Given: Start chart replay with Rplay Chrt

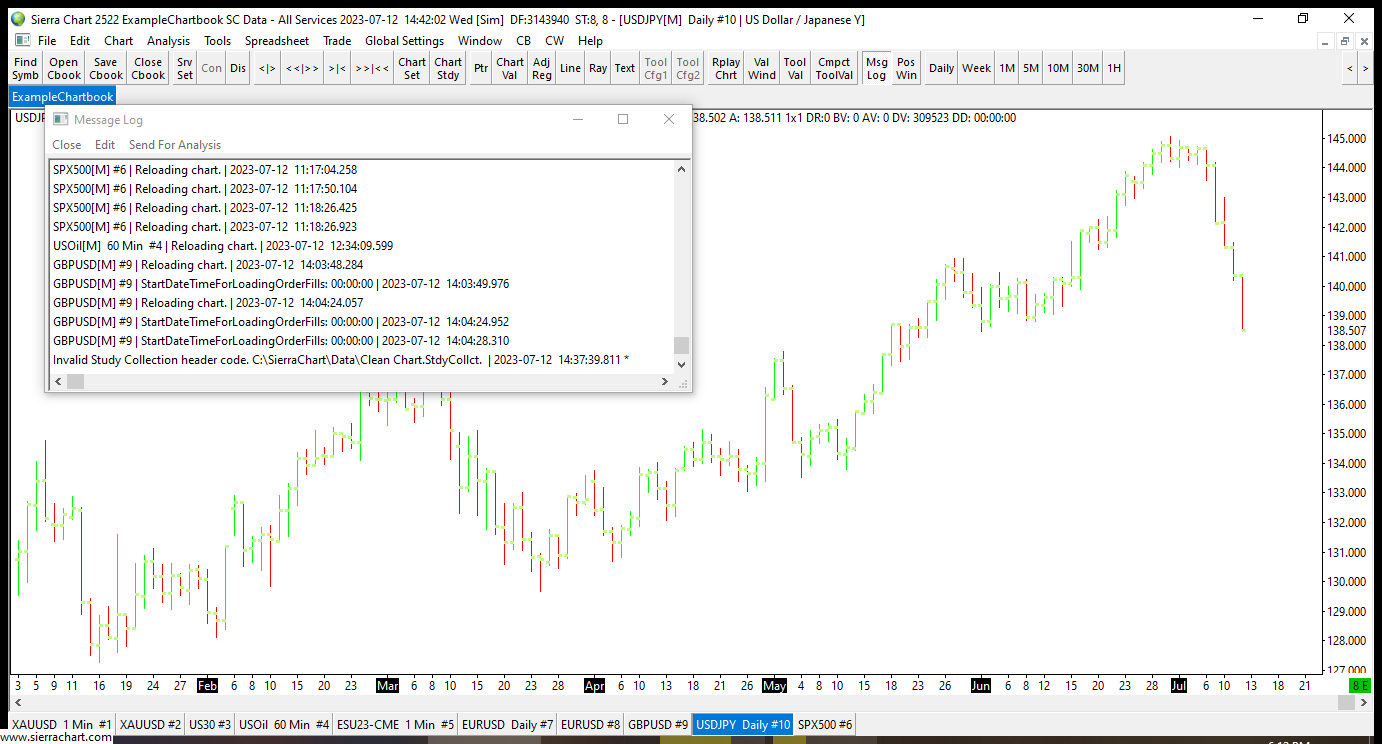Looking at the screenshot, I should pos(726,68).
